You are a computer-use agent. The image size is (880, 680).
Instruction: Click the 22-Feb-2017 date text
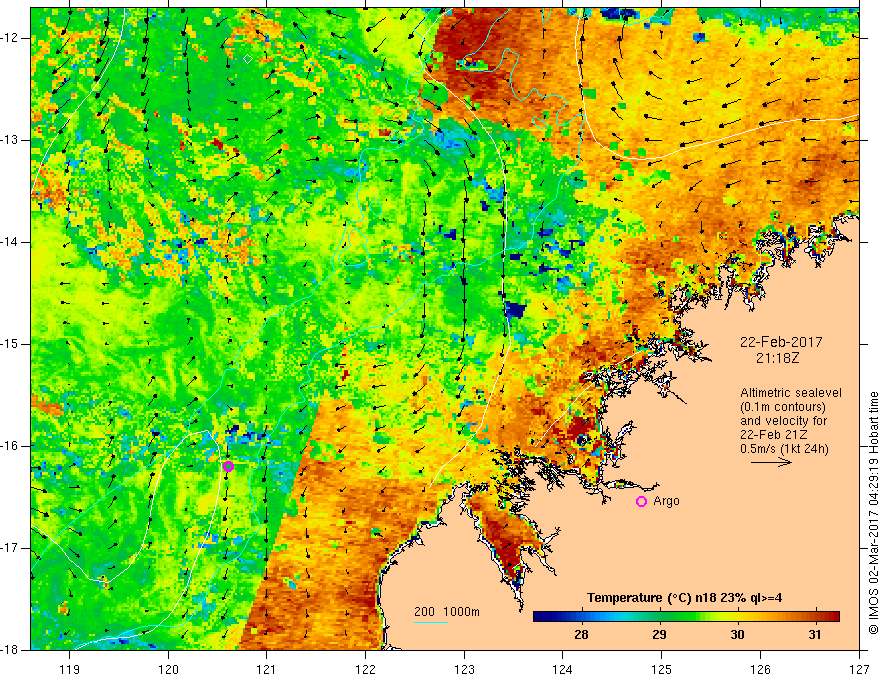coord(781,342)
